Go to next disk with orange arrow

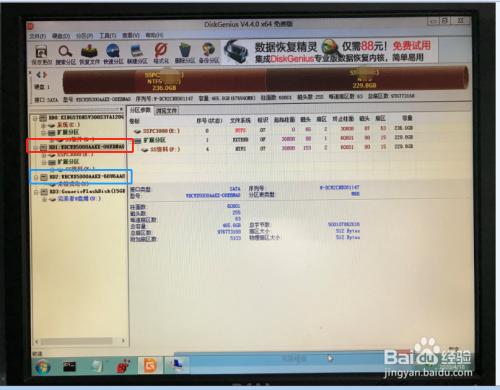[x=45, y=75]
